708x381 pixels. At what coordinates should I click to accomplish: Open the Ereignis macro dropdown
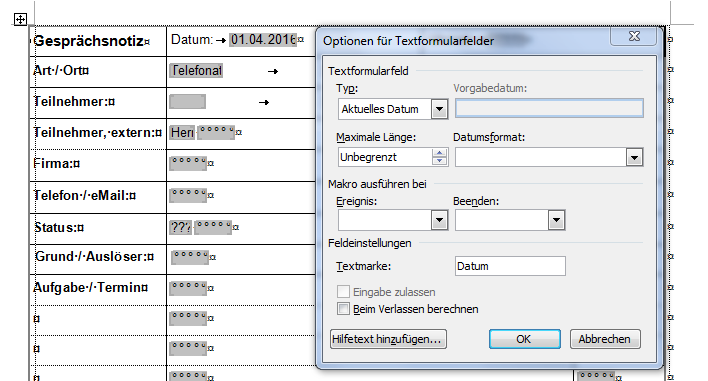point(439,220)
